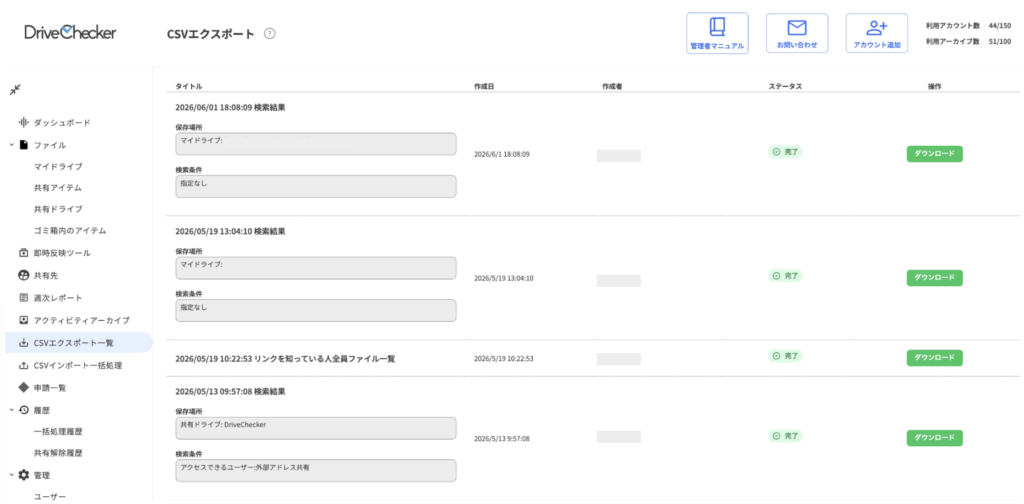Click the ダッシュボード waveform icon
Viewport: 1024px width, 504px height.
pyautogui.click(x=24, y=122)
